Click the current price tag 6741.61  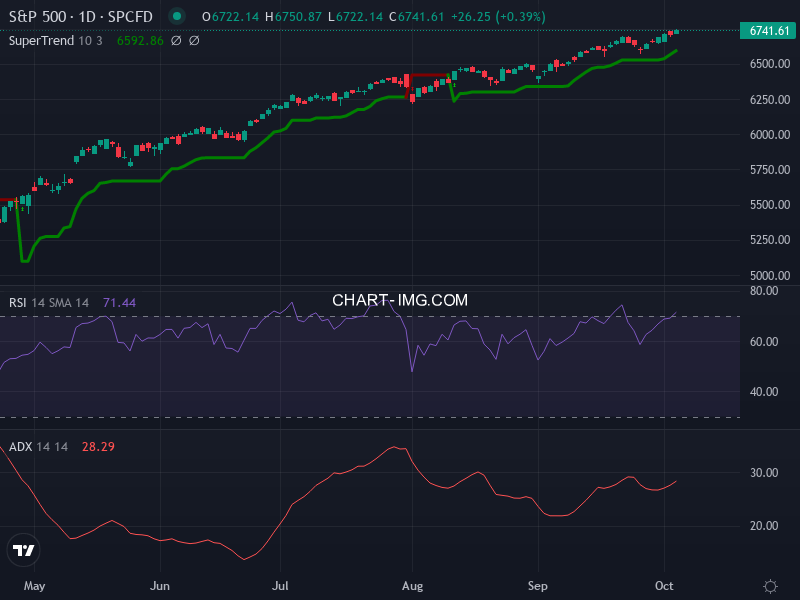click(x=769, y=31)
